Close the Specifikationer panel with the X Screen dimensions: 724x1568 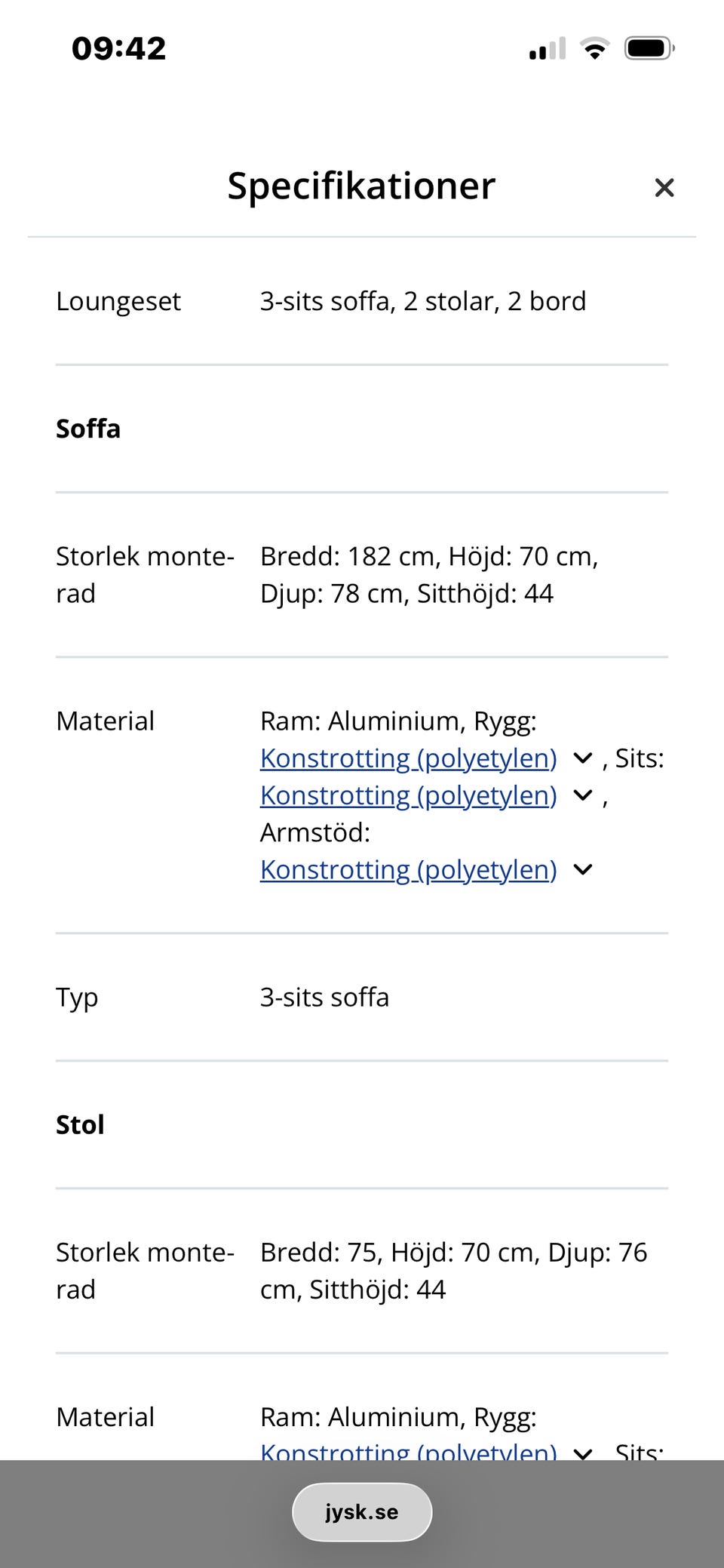coord(664,188)
